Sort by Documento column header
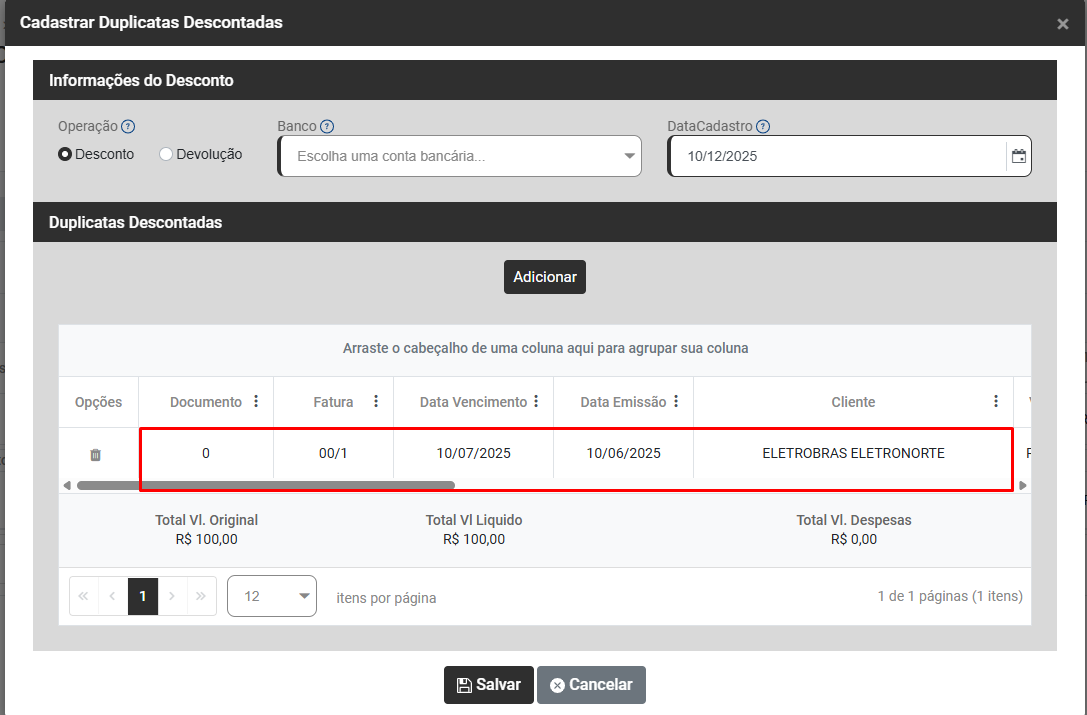 205,402
